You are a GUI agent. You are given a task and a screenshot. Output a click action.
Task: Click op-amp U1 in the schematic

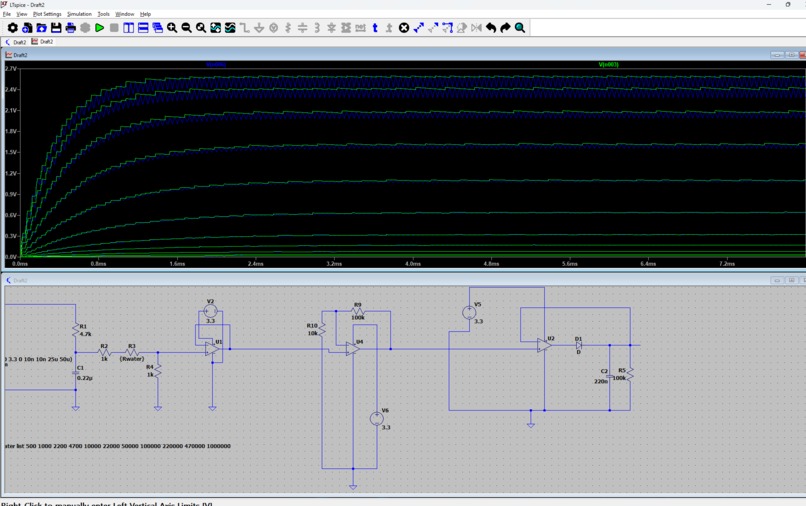click(x=212, y=349)
